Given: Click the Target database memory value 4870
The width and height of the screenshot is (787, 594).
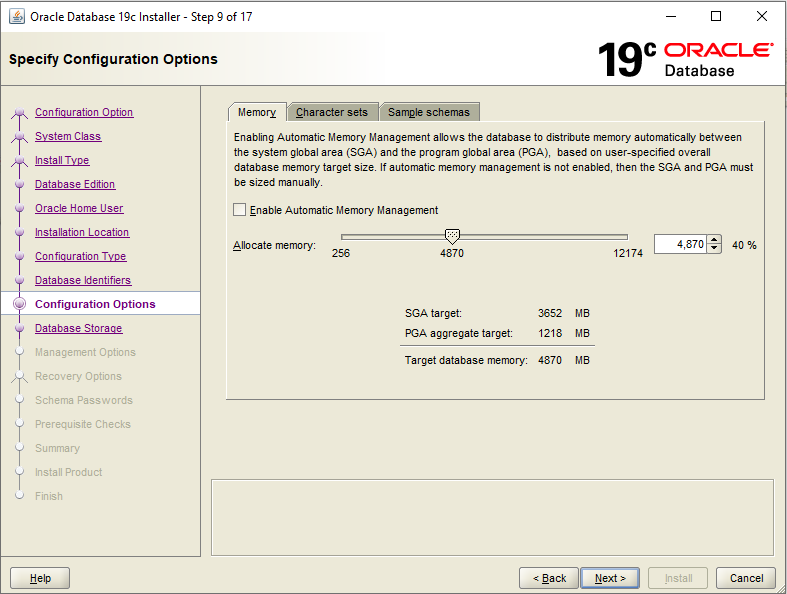Looking at the screenshot, I should click(x=550, y=361).
